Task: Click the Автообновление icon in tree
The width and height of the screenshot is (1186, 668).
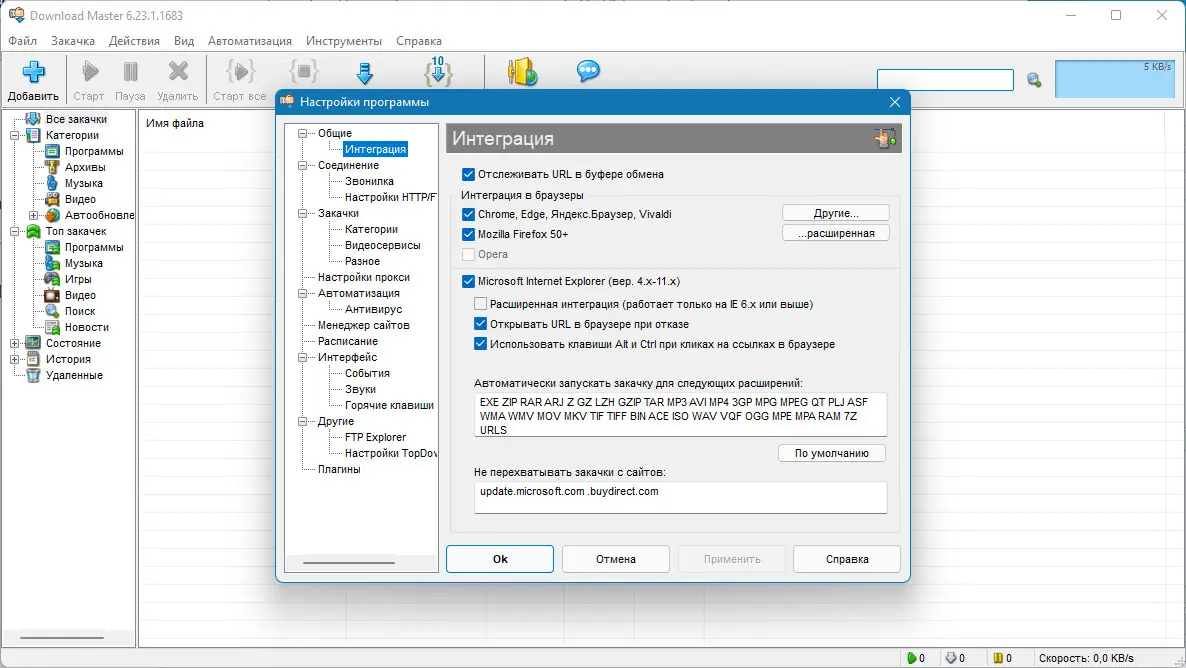Action: tap(52, 215)
